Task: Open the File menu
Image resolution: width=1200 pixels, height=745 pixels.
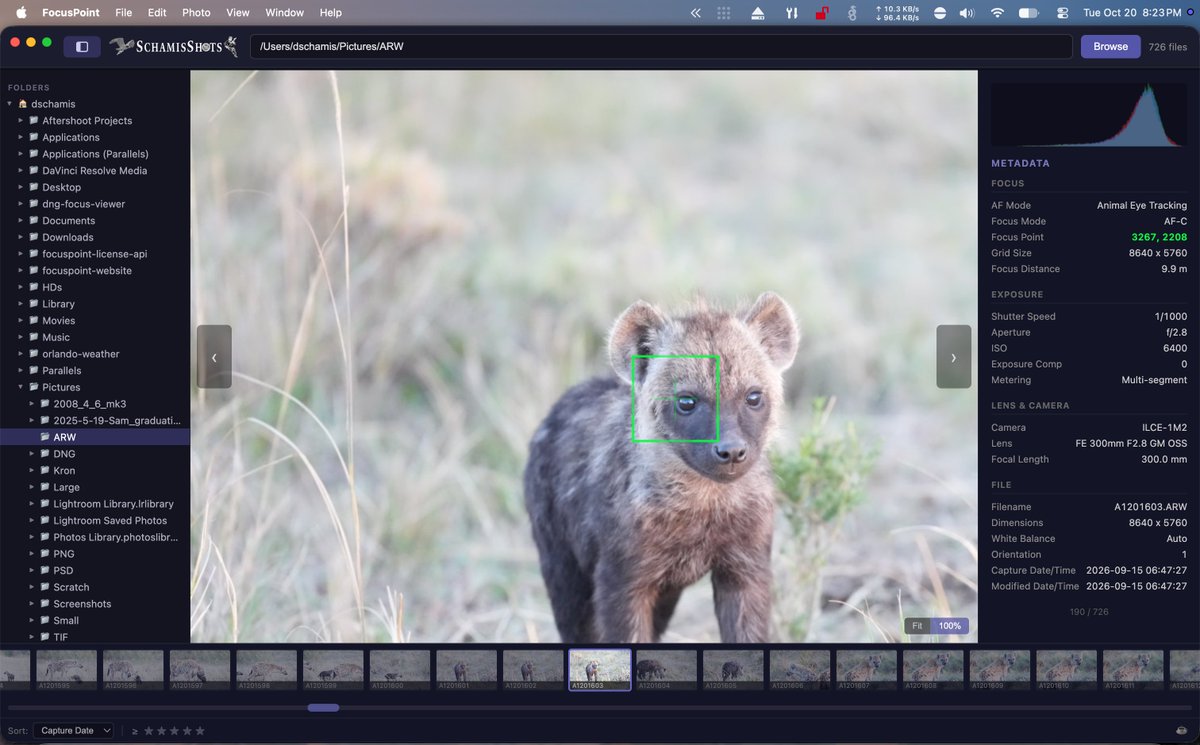Action: tap(123, 13)
